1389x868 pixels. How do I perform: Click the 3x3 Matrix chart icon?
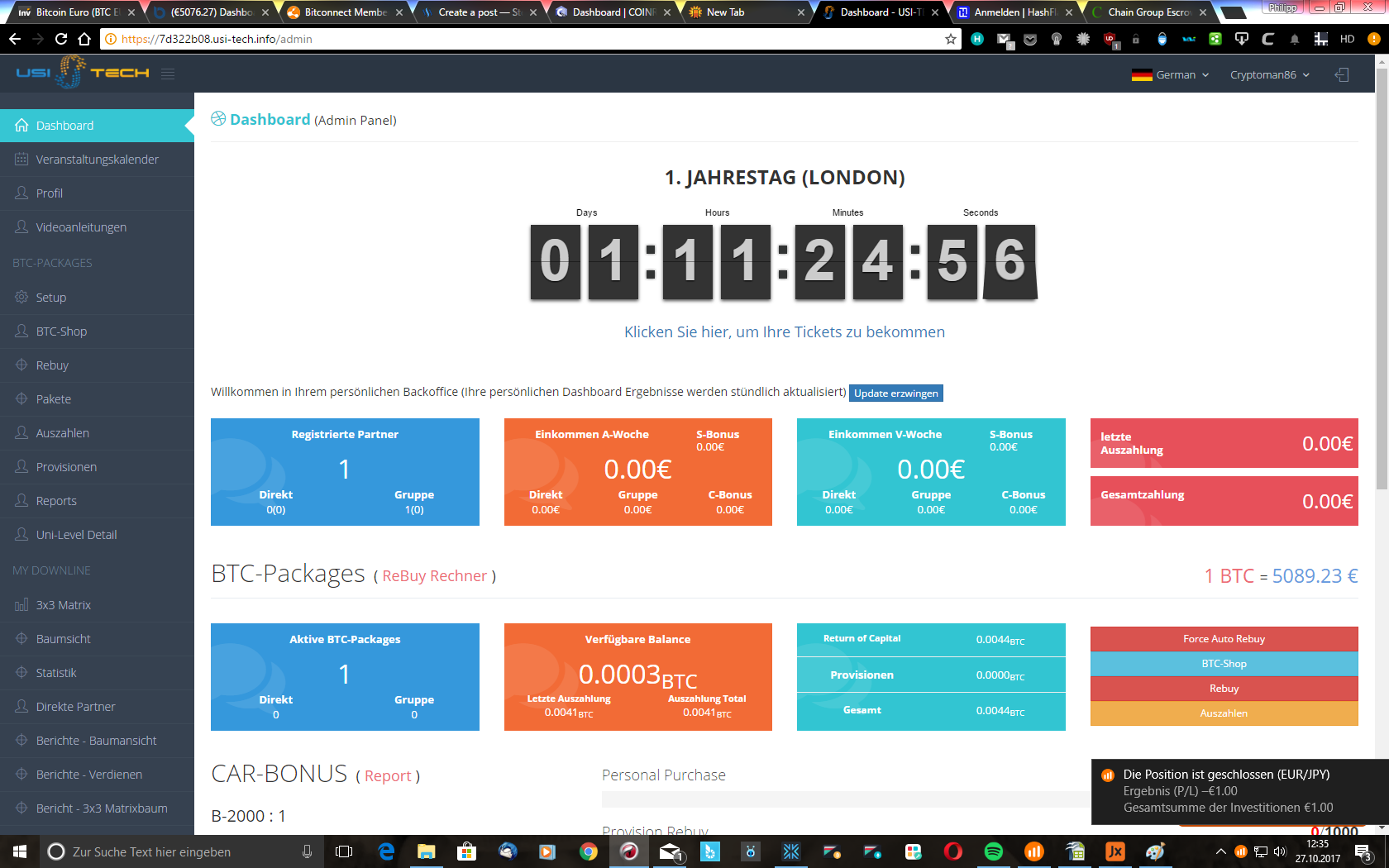tap(21, 604)
